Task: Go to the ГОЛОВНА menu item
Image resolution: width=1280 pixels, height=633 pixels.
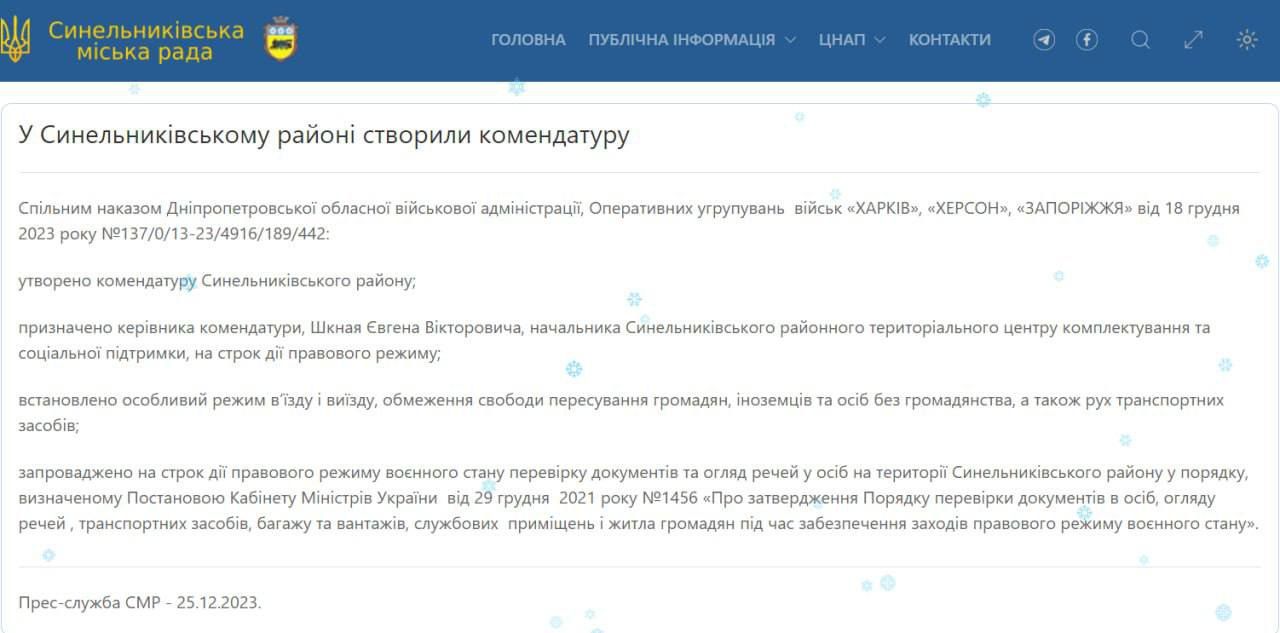Action: coord(528,40)
